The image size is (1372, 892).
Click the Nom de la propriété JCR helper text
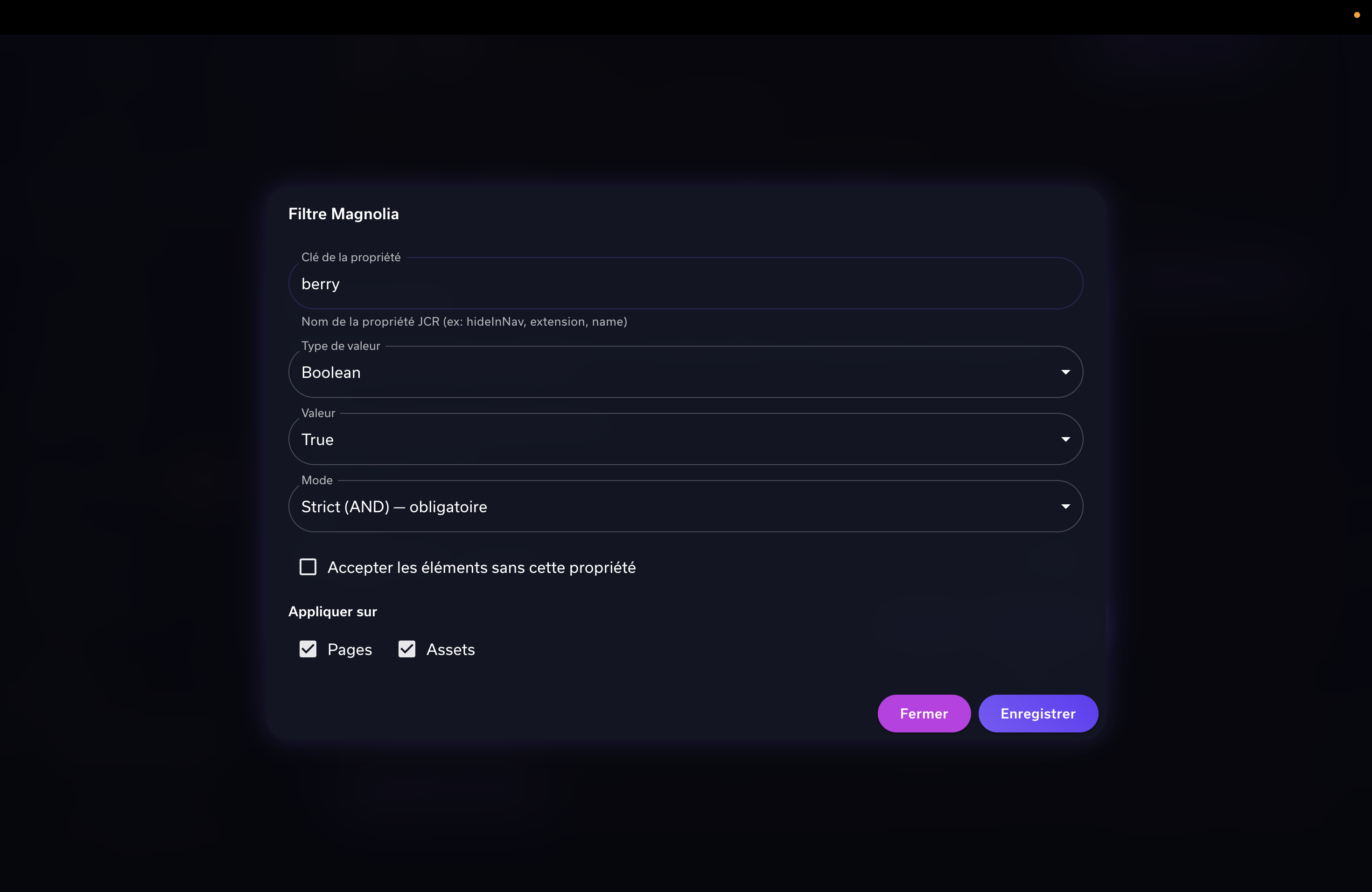(464, 321)
